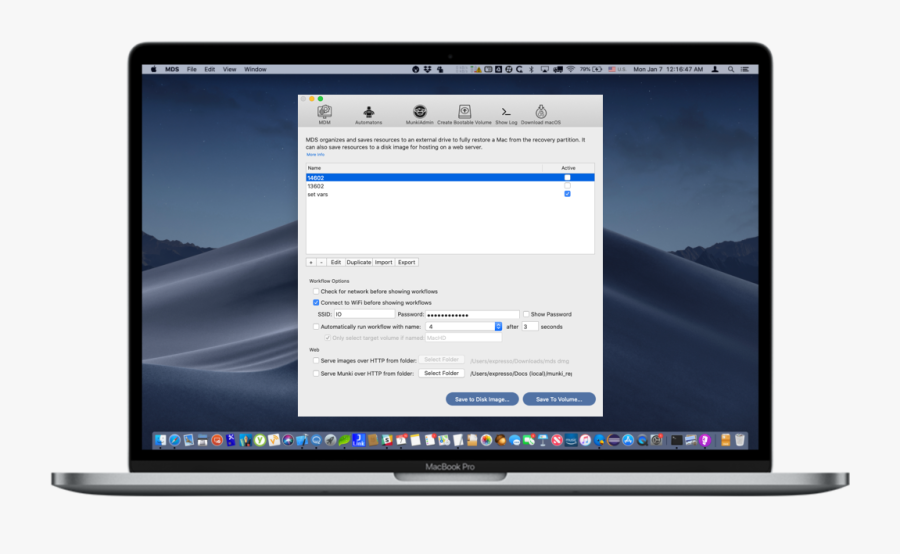The image size is (900, 554).
Task: Tick the Show Password checkbox
Action: point(526,314)
